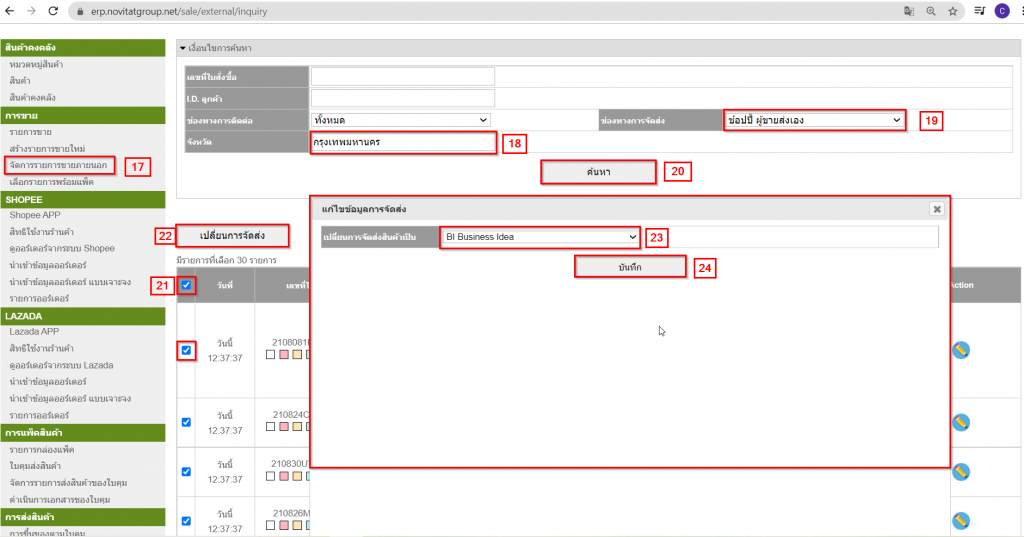This screenshot has width=1024, height=537.
Task: Close the shipping edit dialog with X
Action: pos(936,209)
